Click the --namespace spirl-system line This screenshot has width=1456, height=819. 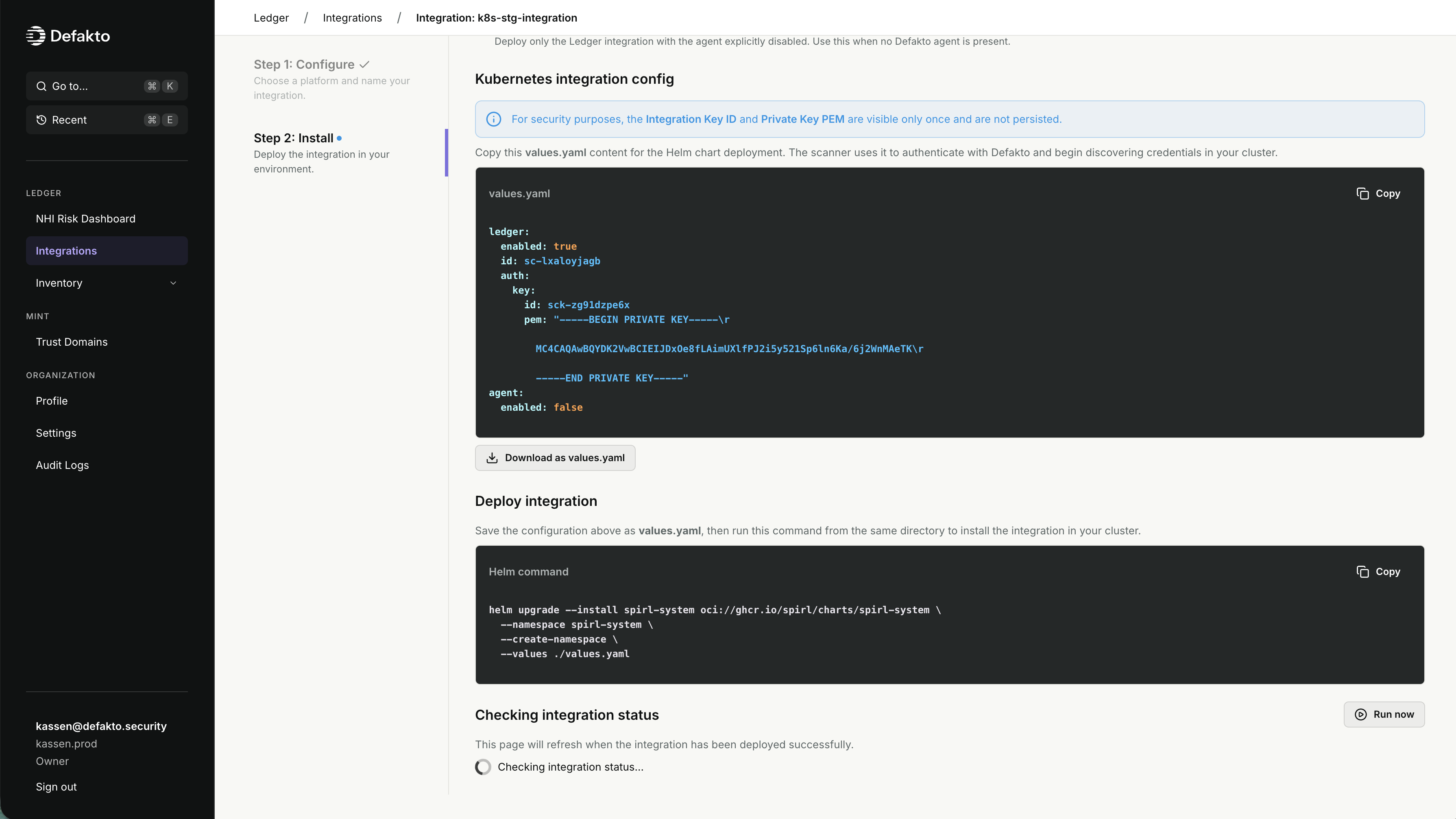[577, 625]
